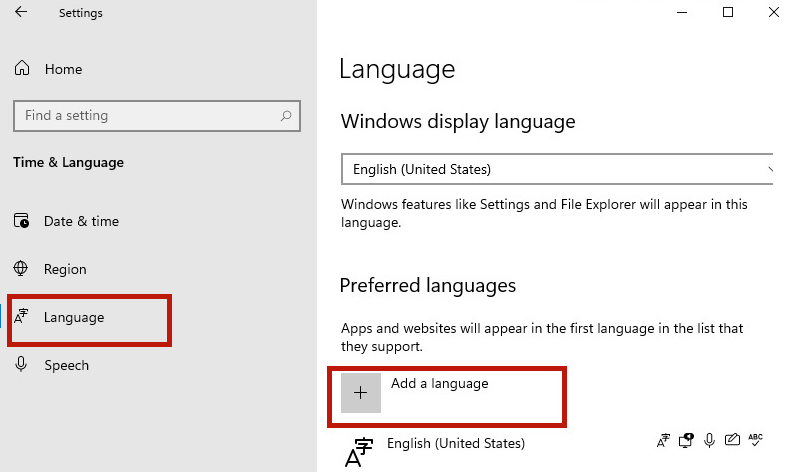Click the Speech microphone icon in sidebar
789x472 pixels.
point(21,365)
